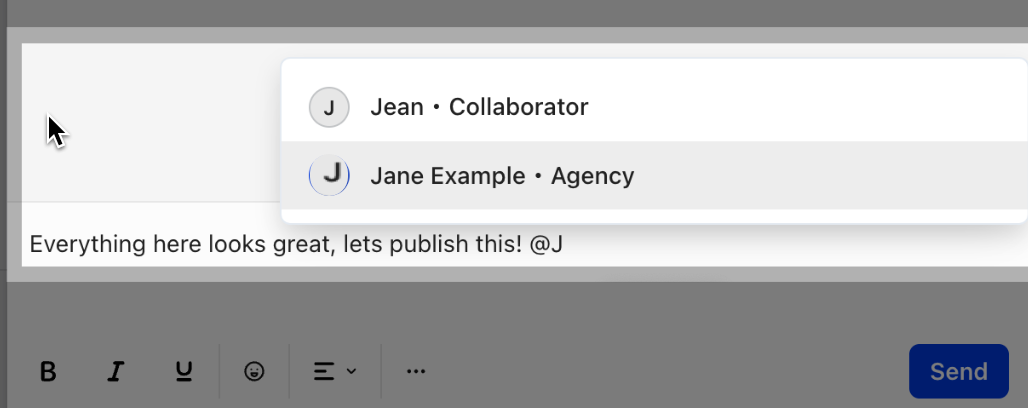Click Jean's J avatar circle

coord(329,107)
